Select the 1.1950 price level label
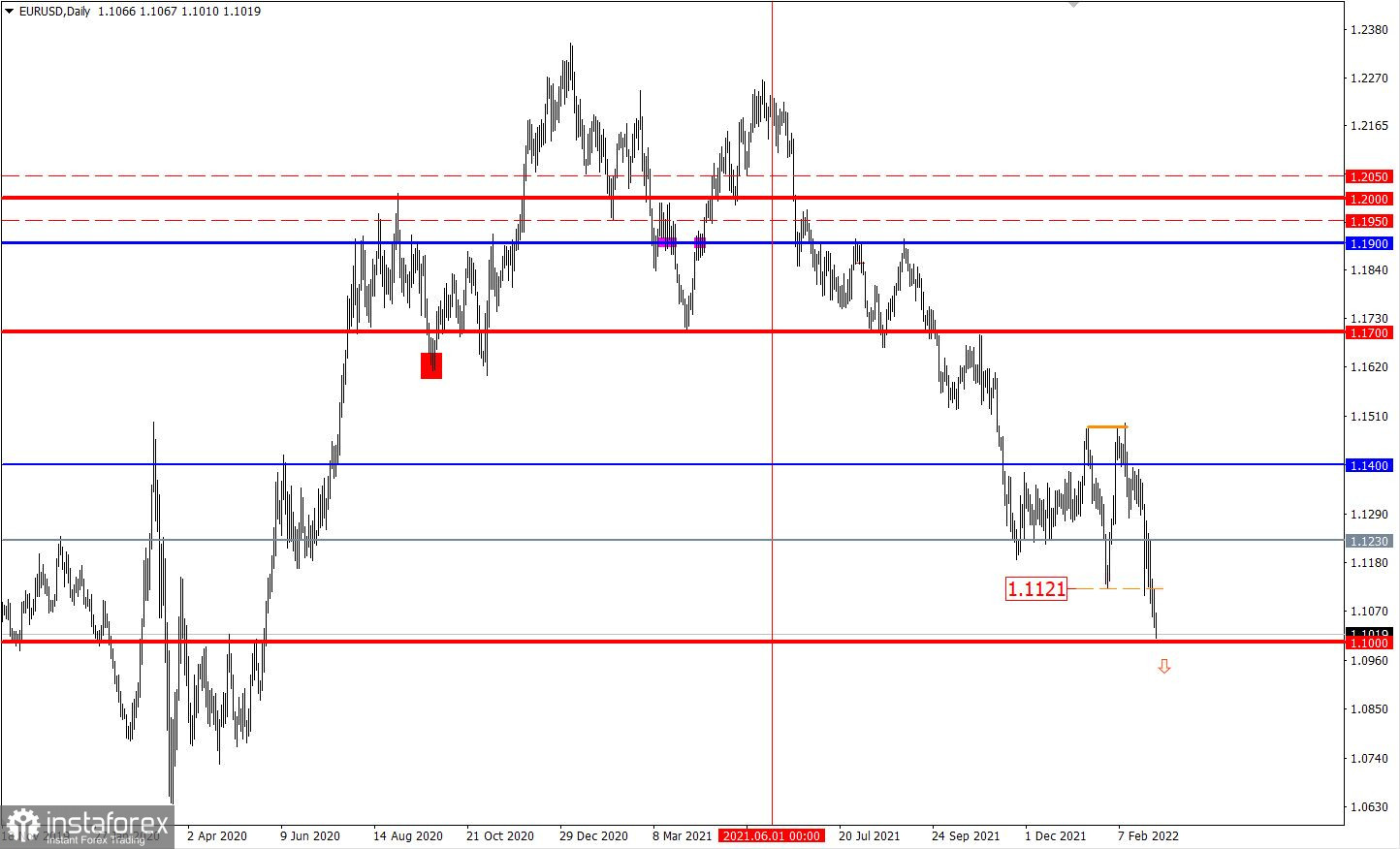Viewport: 1400px width, 849px height. tap(1369, 221)
